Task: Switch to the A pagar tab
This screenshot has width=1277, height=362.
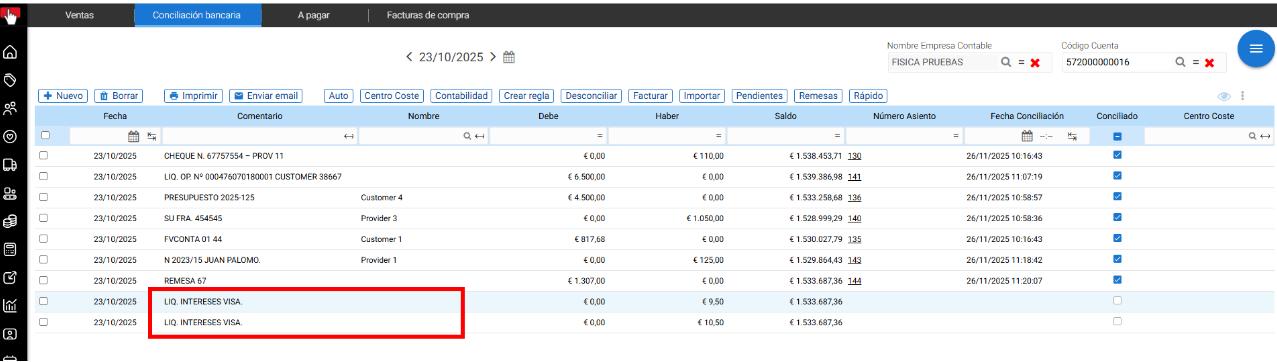Action: pyautogui.click(x=314, y=15)
